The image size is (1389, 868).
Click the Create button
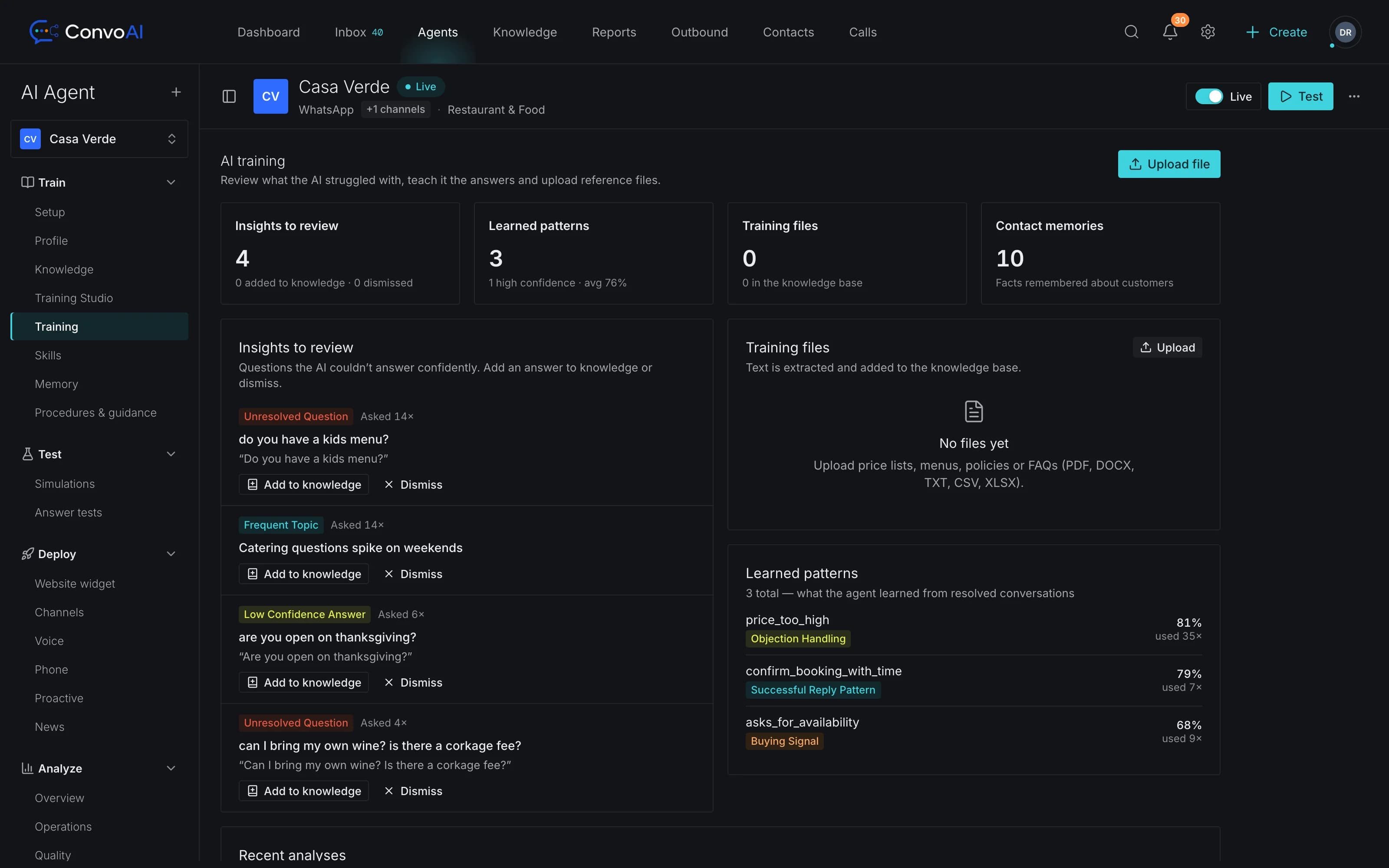click(x=1277, y=32)
